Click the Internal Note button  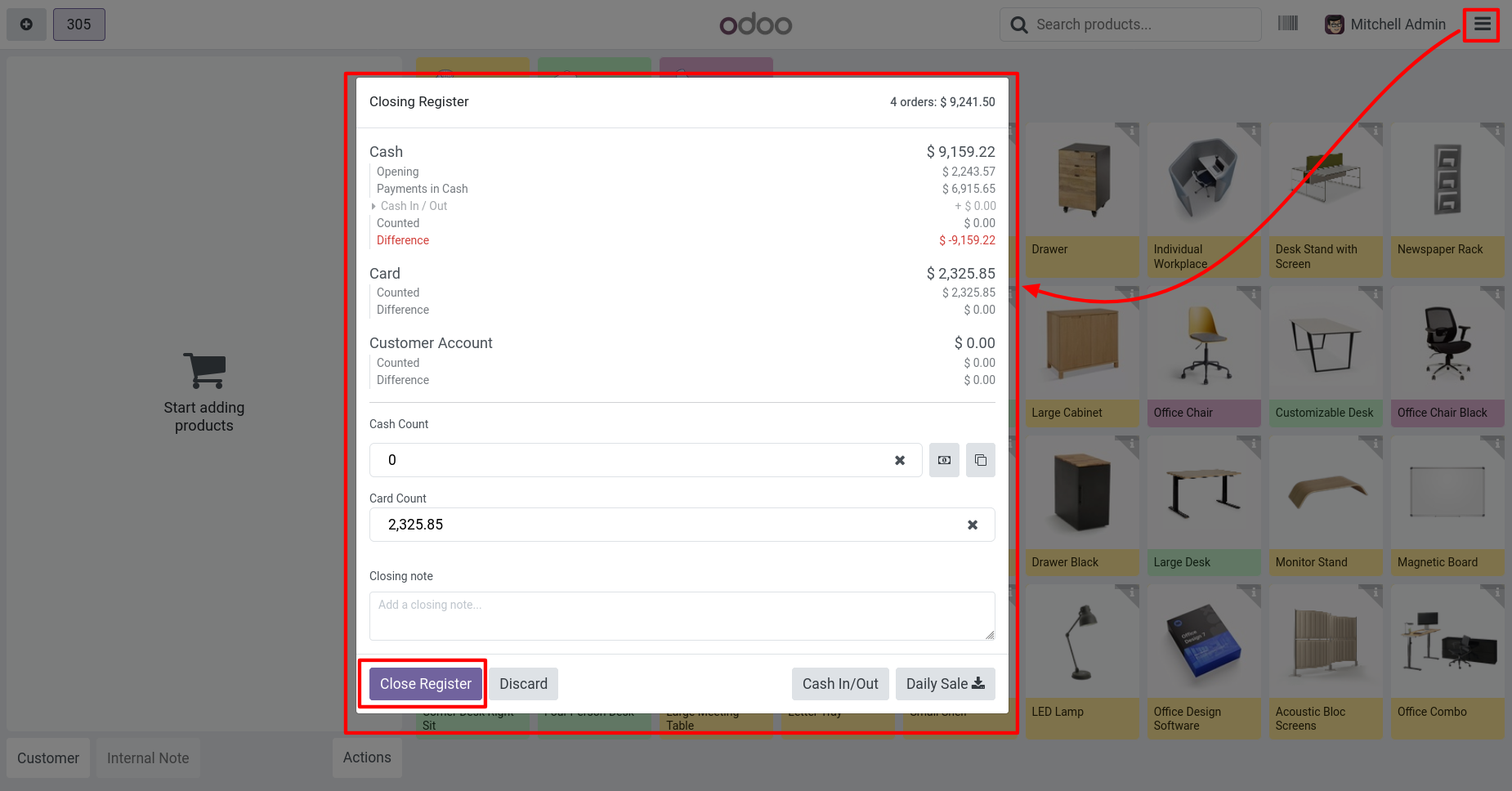148,758
